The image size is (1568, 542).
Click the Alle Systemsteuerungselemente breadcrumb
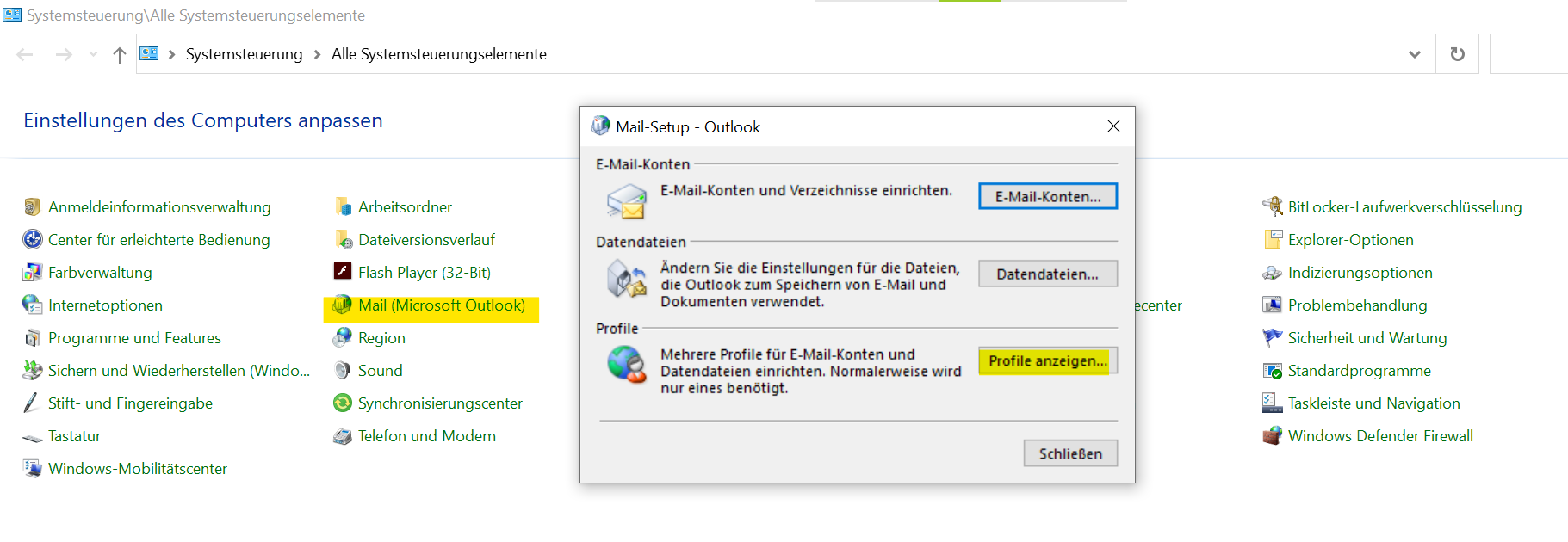(439, 54)
